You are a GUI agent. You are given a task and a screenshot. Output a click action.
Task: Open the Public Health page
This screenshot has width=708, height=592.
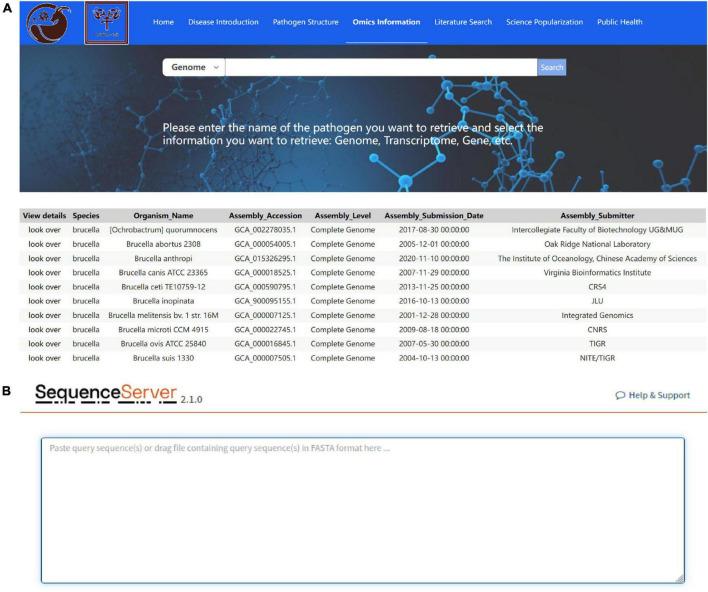[x=619, y=22]
